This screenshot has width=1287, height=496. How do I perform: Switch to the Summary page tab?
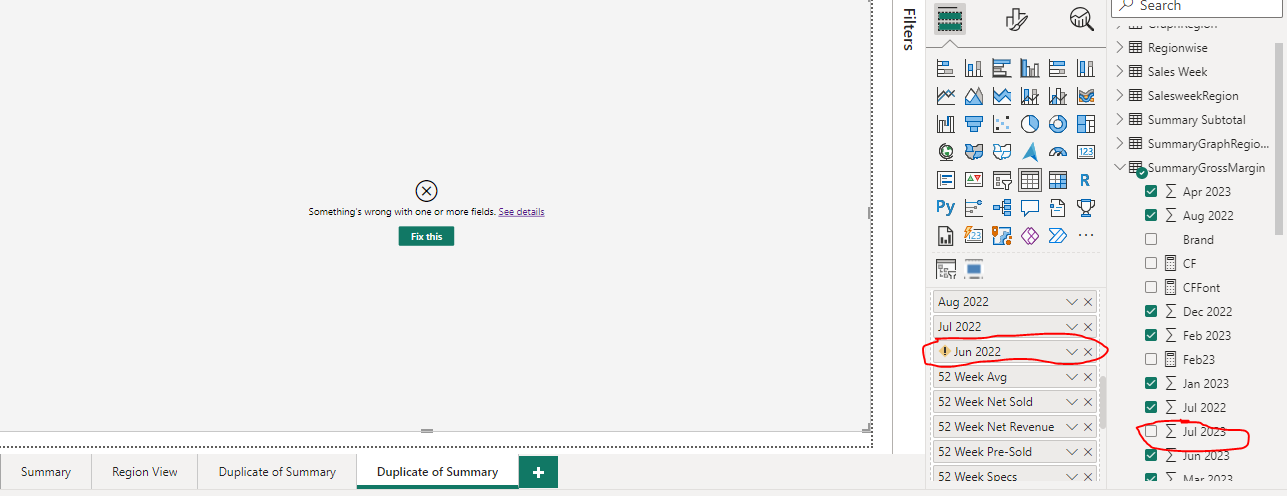point(46,472)
